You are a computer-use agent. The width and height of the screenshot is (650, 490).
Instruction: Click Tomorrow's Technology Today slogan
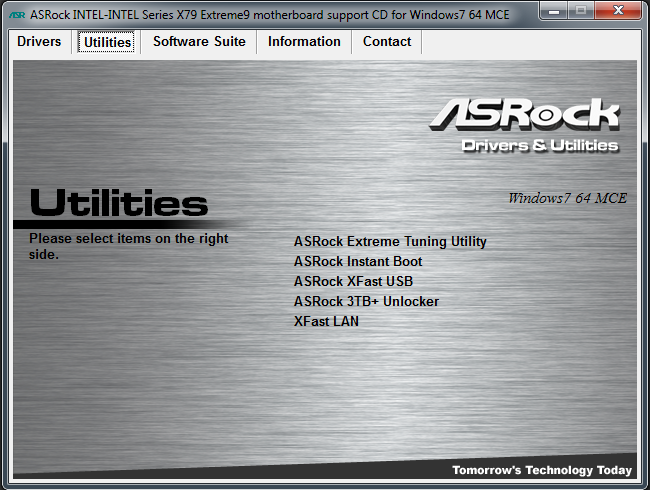(x=542, y=470)
